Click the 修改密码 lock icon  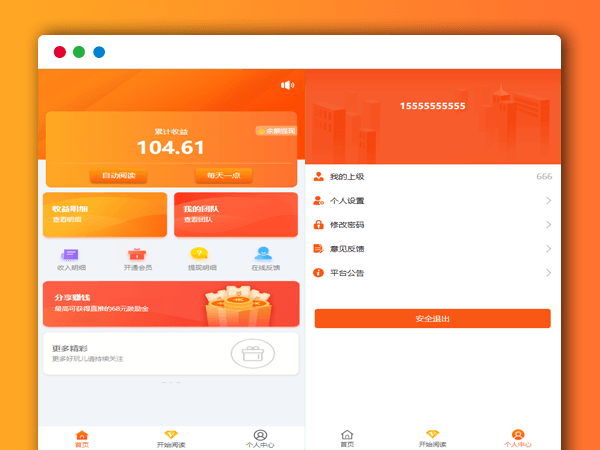[319, 225]
